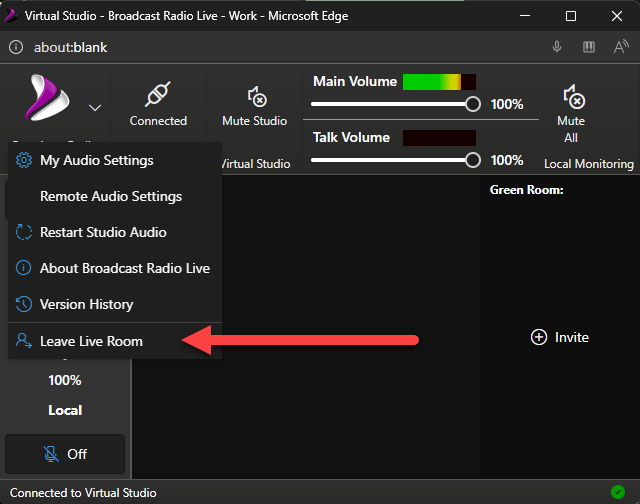Maximize the Virtual Studio window
Screen dimensions: 640x504
coord(571,16)
